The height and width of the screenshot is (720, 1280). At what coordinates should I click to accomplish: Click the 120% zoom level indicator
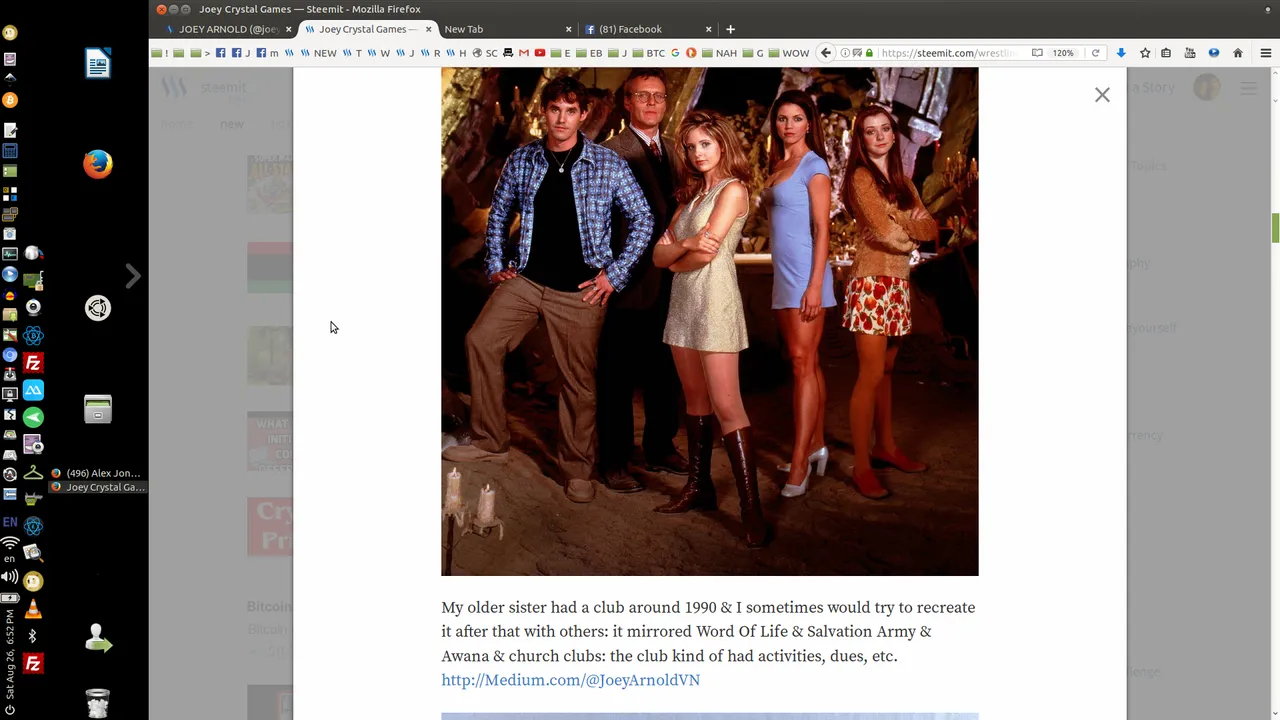point(1063,53)
